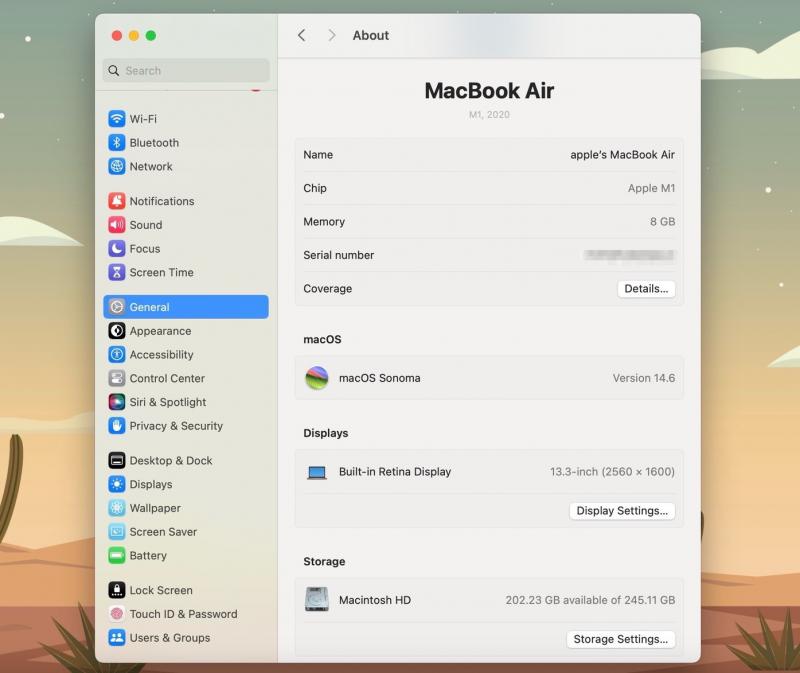Click the About page title
This screenshot has height=673, width=800.
(x=371, y=35)
